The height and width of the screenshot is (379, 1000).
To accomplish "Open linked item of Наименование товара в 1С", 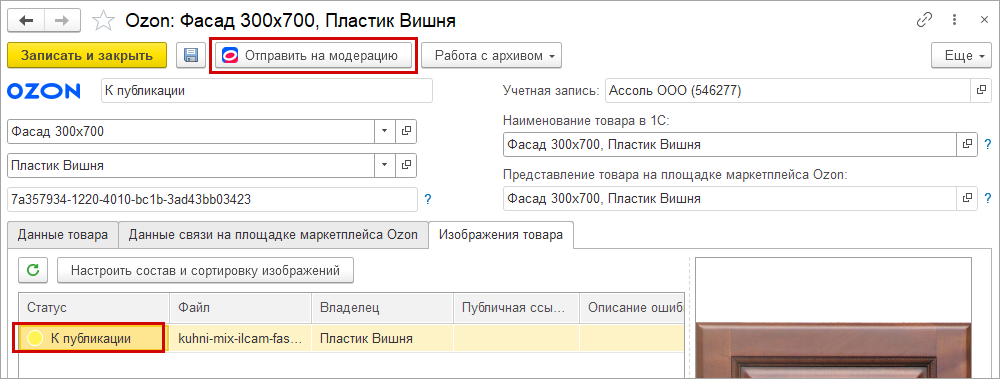I will pyautogui.click(x=967, y=144).
